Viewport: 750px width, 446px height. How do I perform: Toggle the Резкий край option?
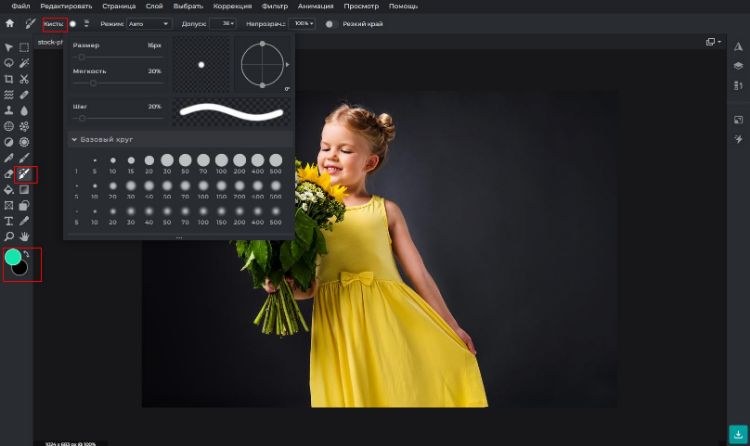point(330,23)
